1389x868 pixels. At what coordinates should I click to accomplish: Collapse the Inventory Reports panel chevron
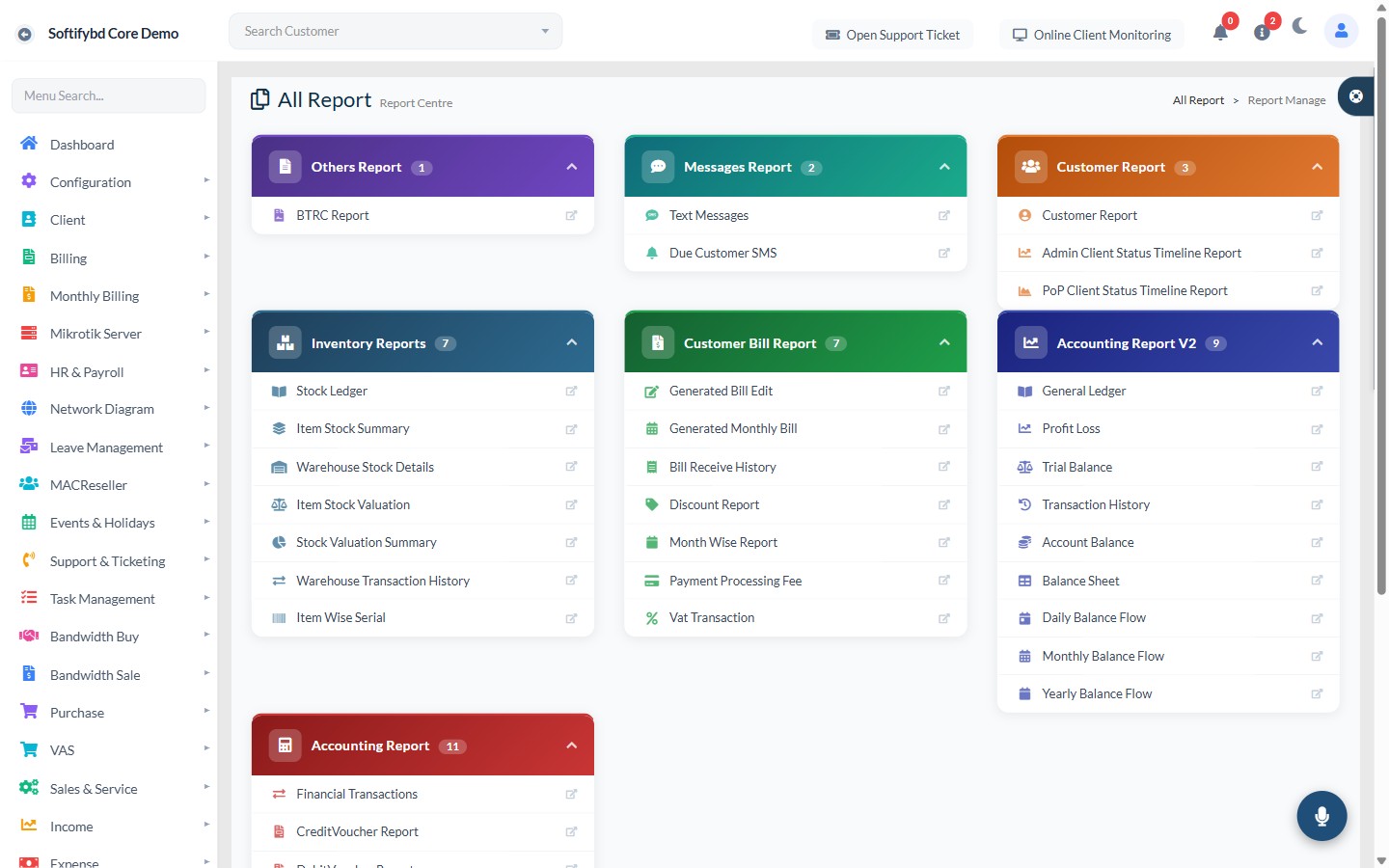pos(572,342)
